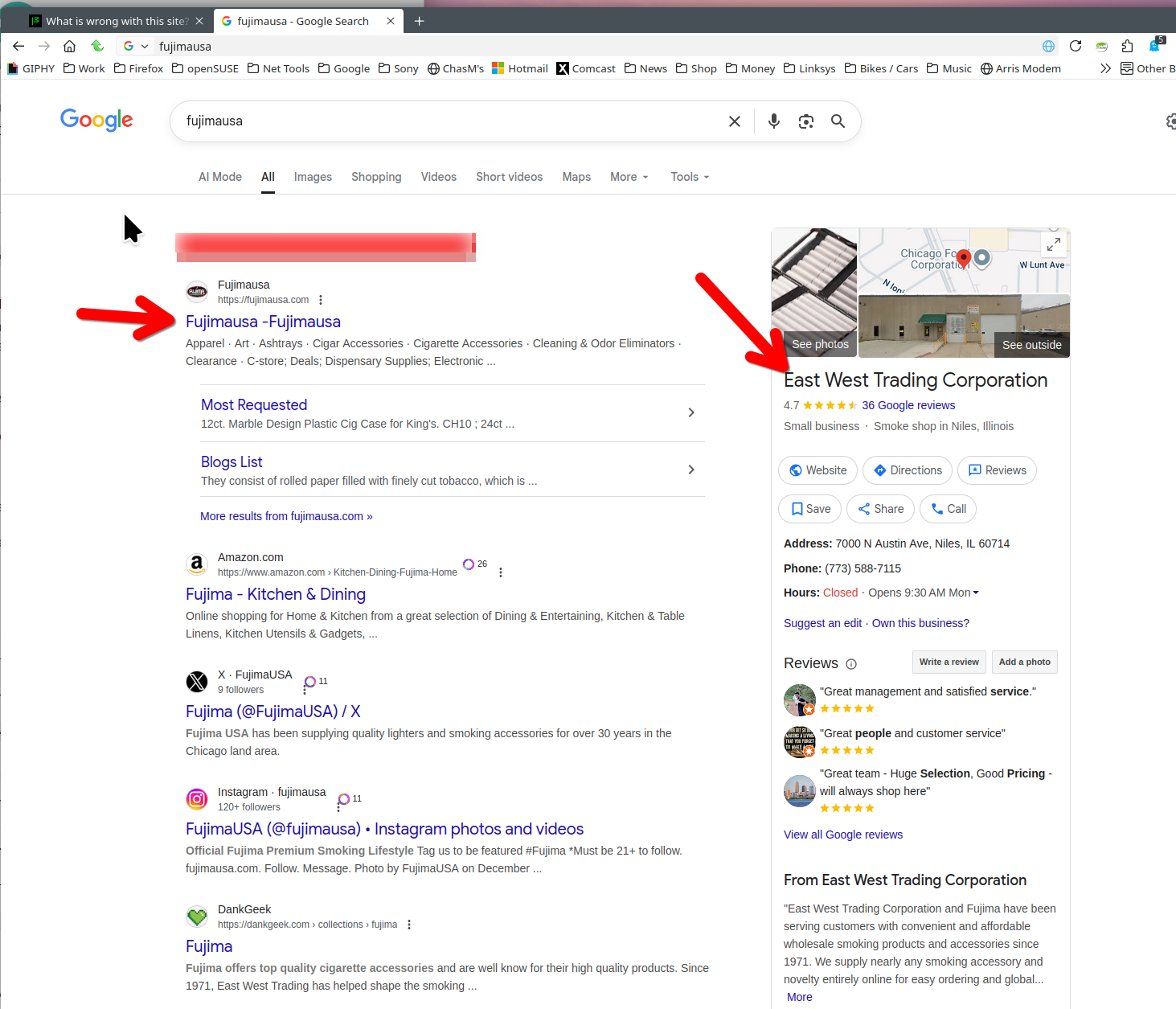Click the 'Own this business?' link
This screenshot has height=1009, width=1176.
[920, 623]
